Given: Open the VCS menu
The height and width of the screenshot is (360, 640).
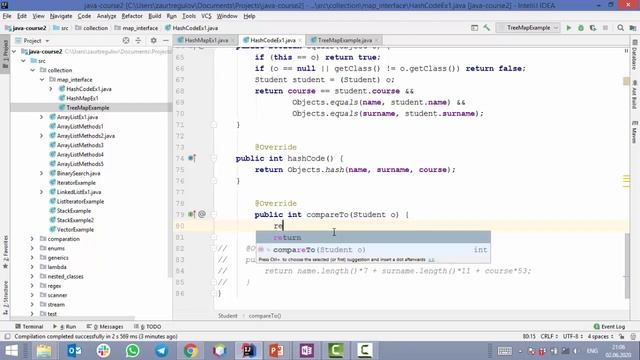Looking at the screenshot, I should 206,16.
